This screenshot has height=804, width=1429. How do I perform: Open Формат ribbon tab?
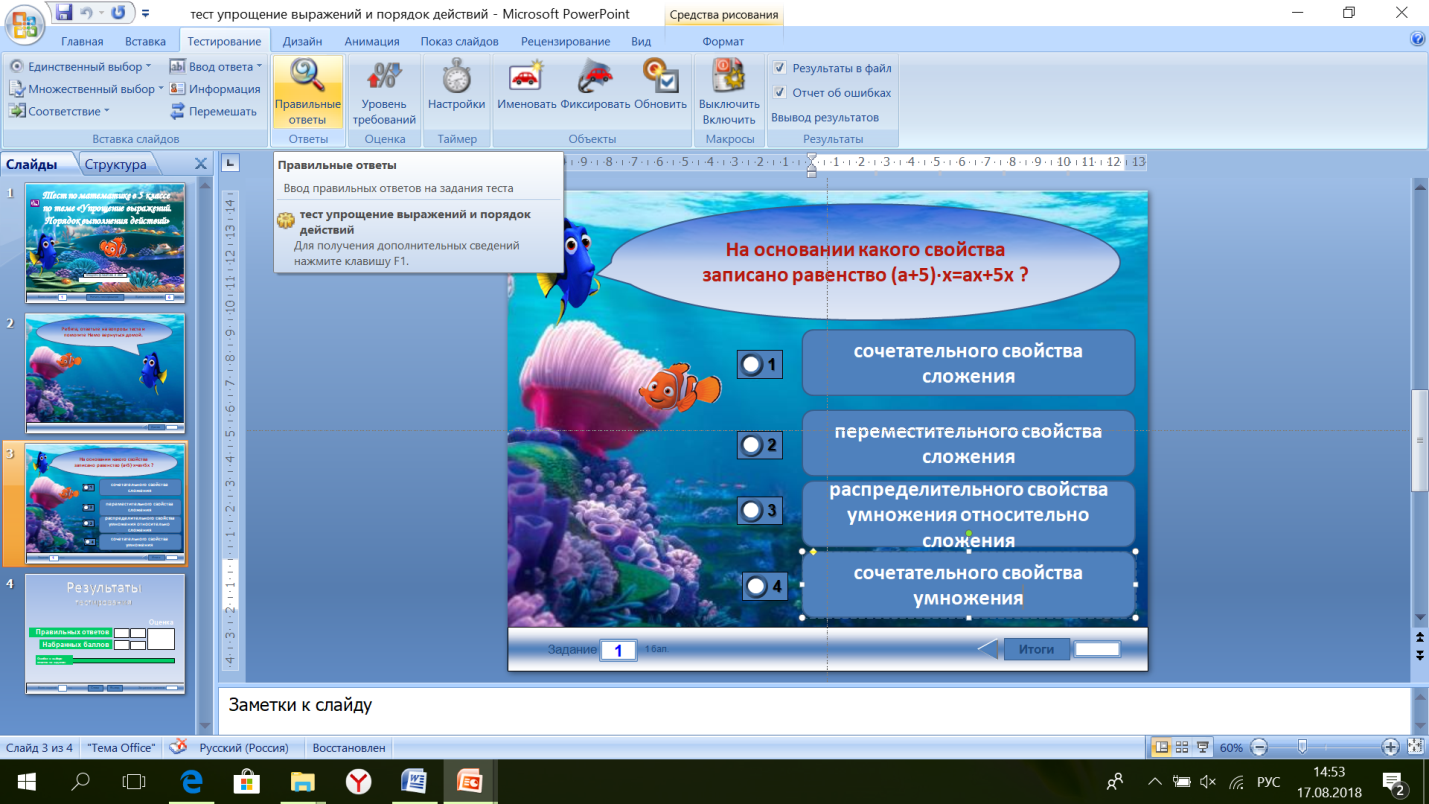point(723,41)
